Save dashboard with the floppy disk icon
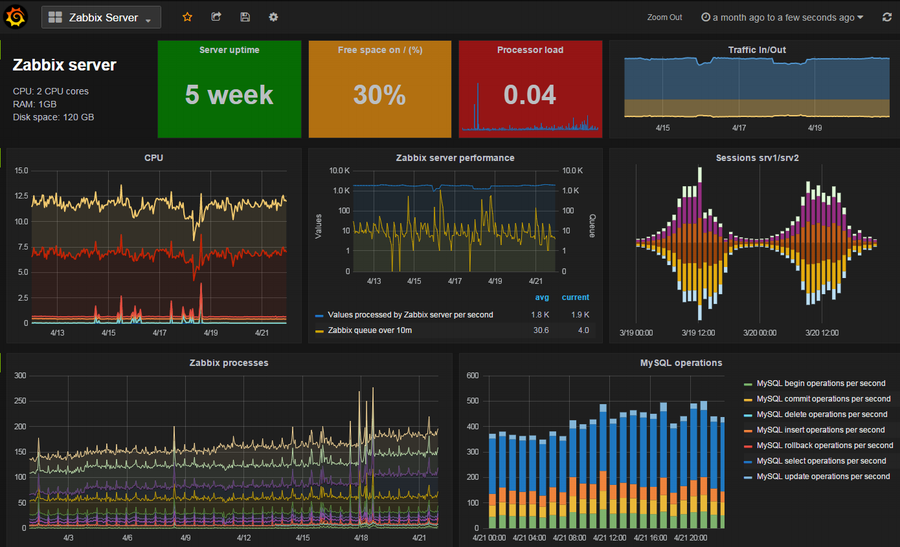Image resolution: width=900 pixels, height=547 pixels. click(x=245, y=17)
